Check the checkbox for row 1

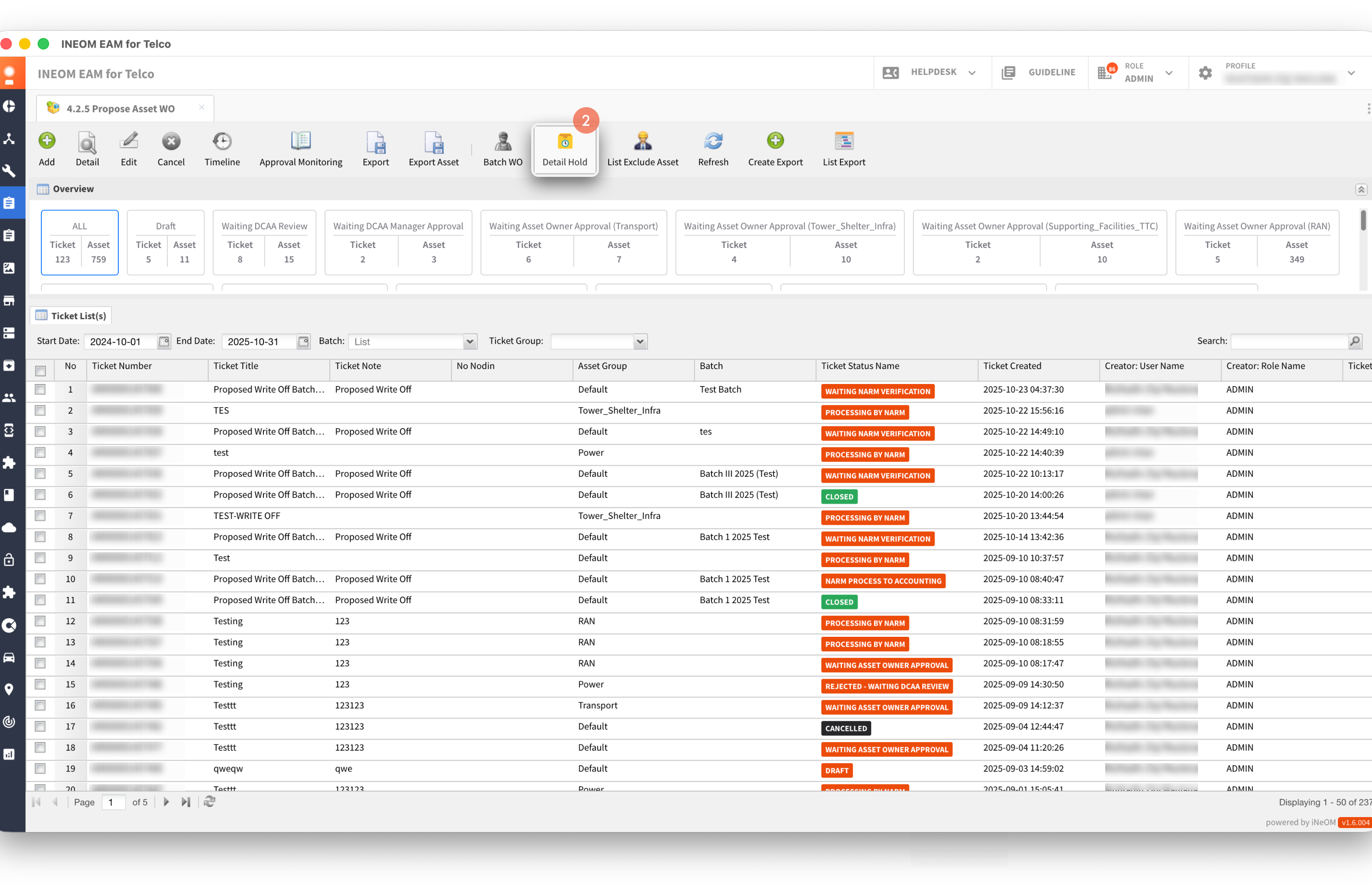(x=40, y=390)
